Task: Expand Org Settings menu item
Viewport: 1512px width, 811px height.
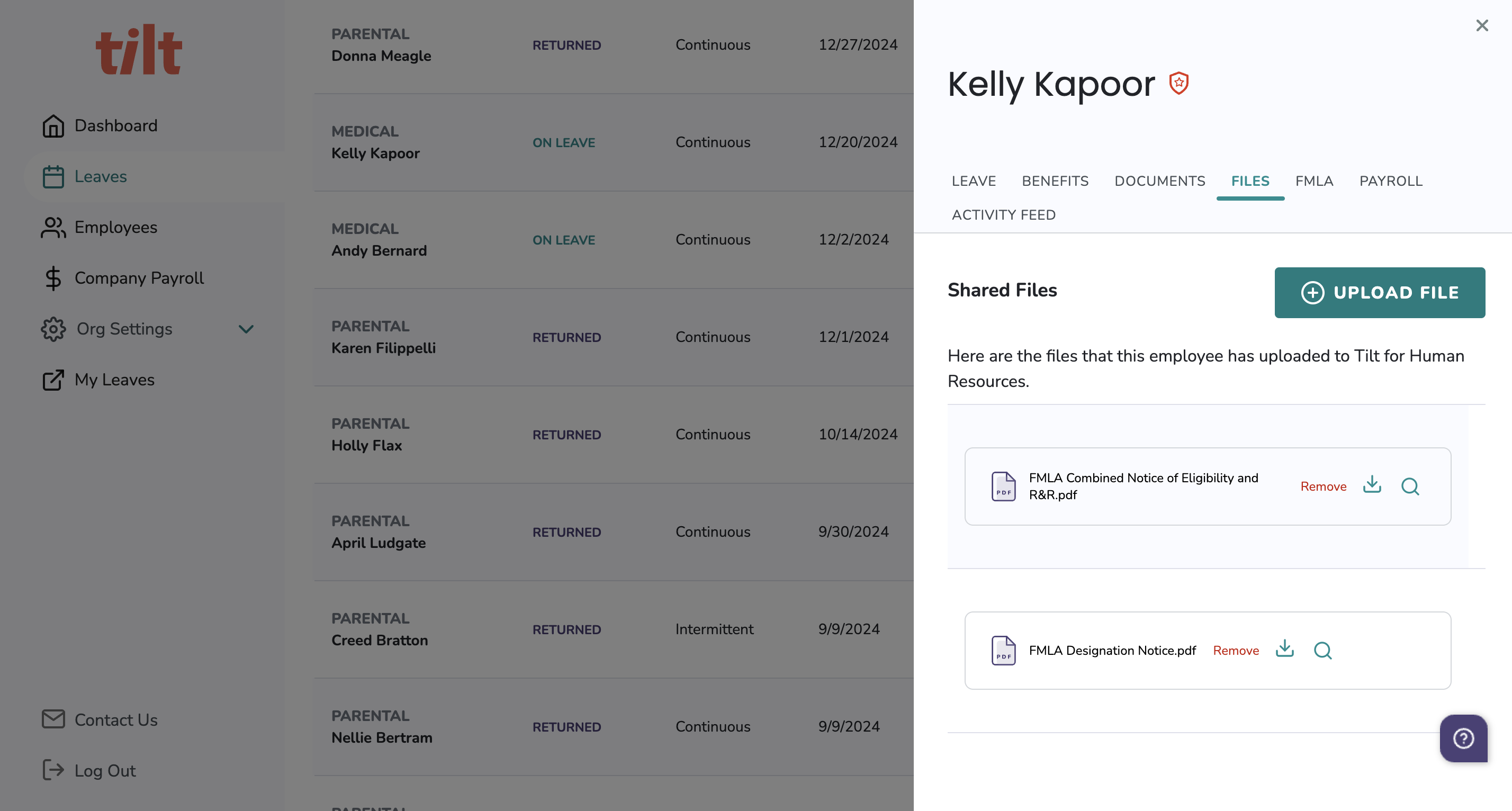Action: click(124, 329)
